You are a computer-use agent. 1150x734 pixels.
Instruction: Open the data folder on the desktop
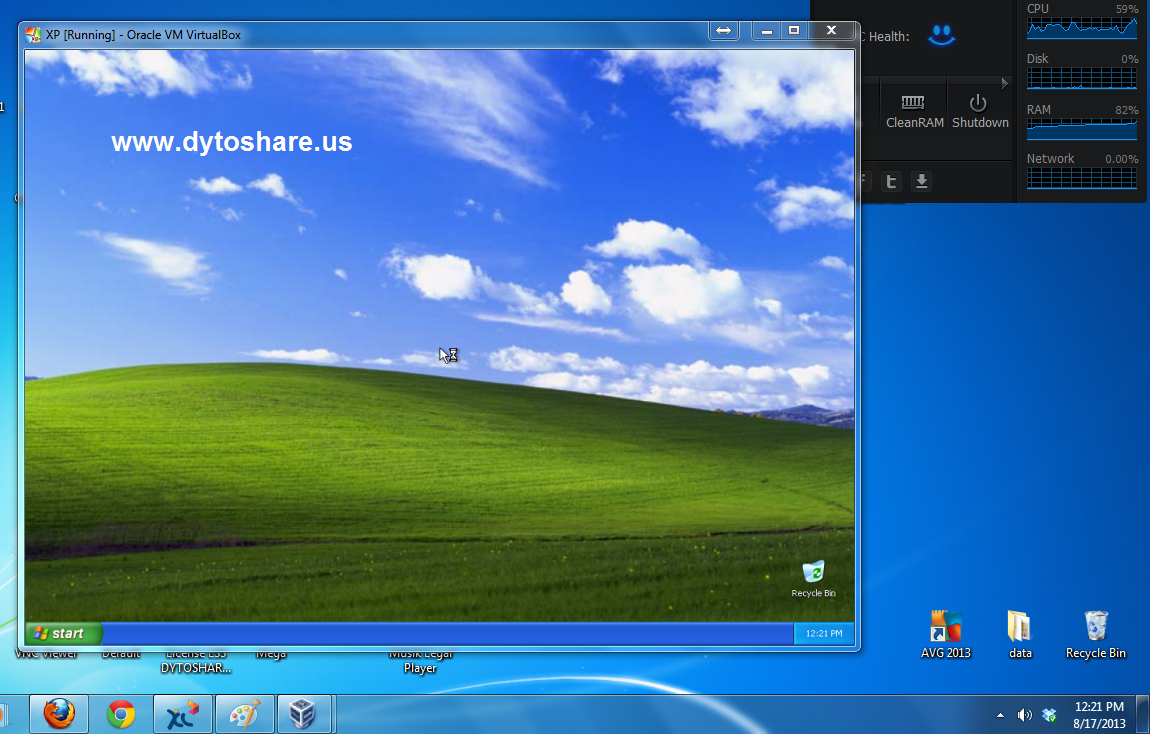[1020, 635]
